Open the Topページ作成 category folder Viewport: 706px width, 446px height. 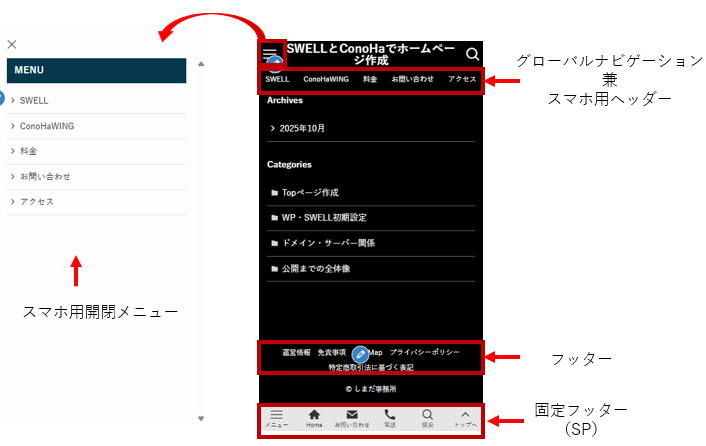(x=371, y=193)
